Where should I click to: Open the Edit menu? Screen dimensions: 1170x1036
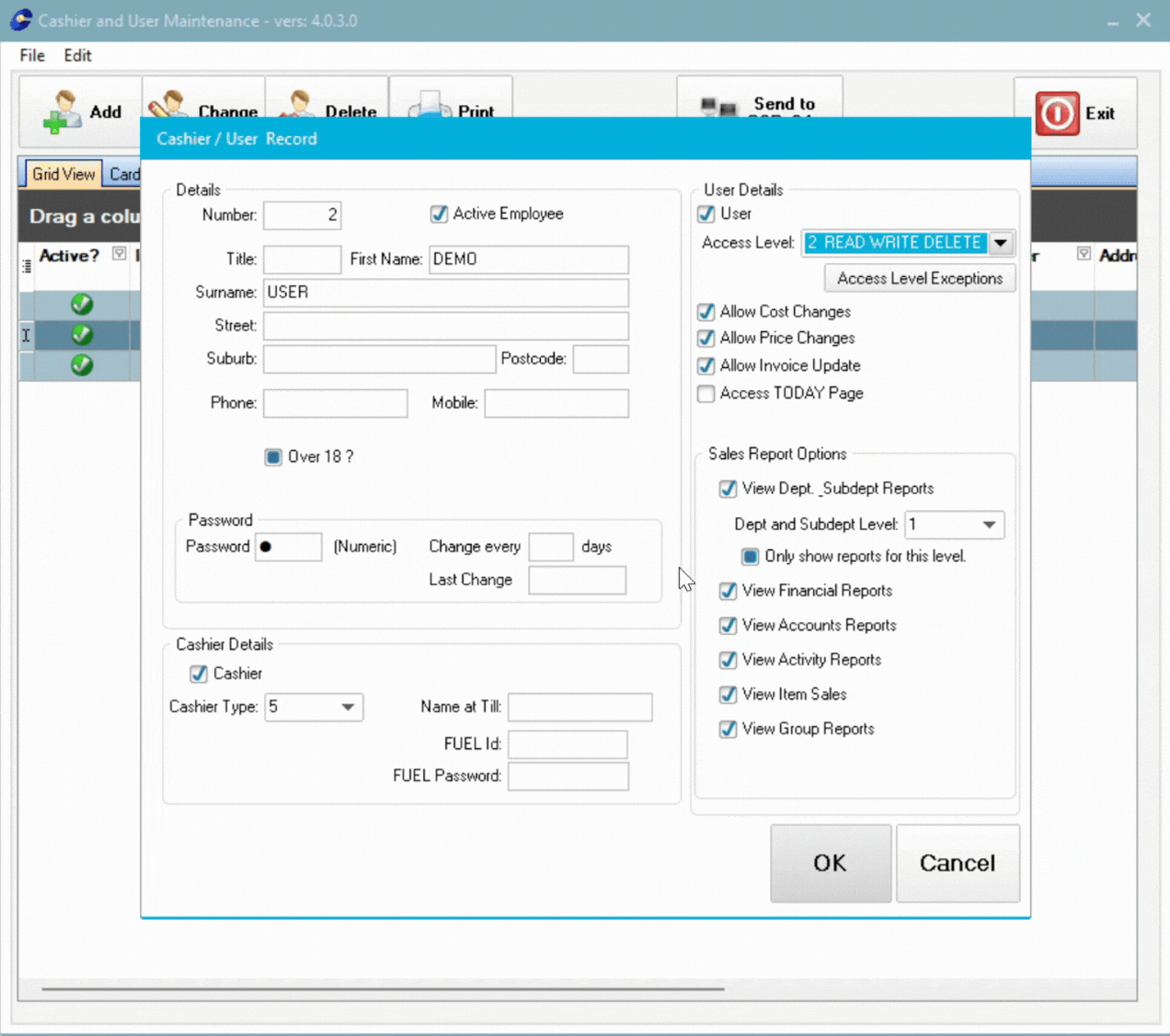[x=77, y=55]
